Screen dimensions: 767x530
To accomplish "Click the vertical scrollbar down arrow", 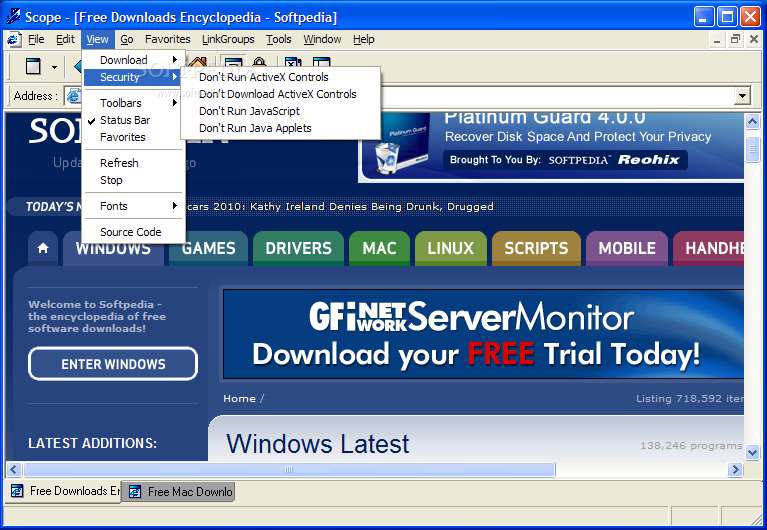I will click(x=752, y=453).
